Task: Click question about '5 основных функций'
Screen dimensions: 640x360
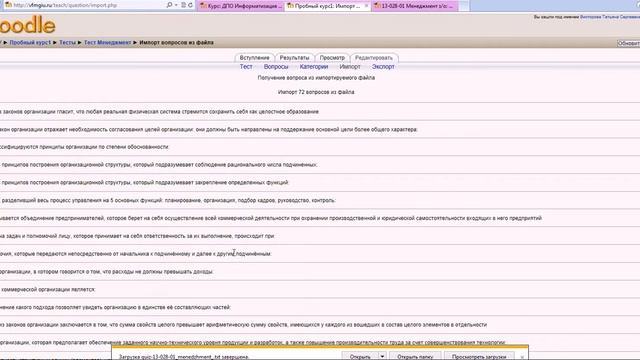Action: pyautogui.click(x=168, y=200)
